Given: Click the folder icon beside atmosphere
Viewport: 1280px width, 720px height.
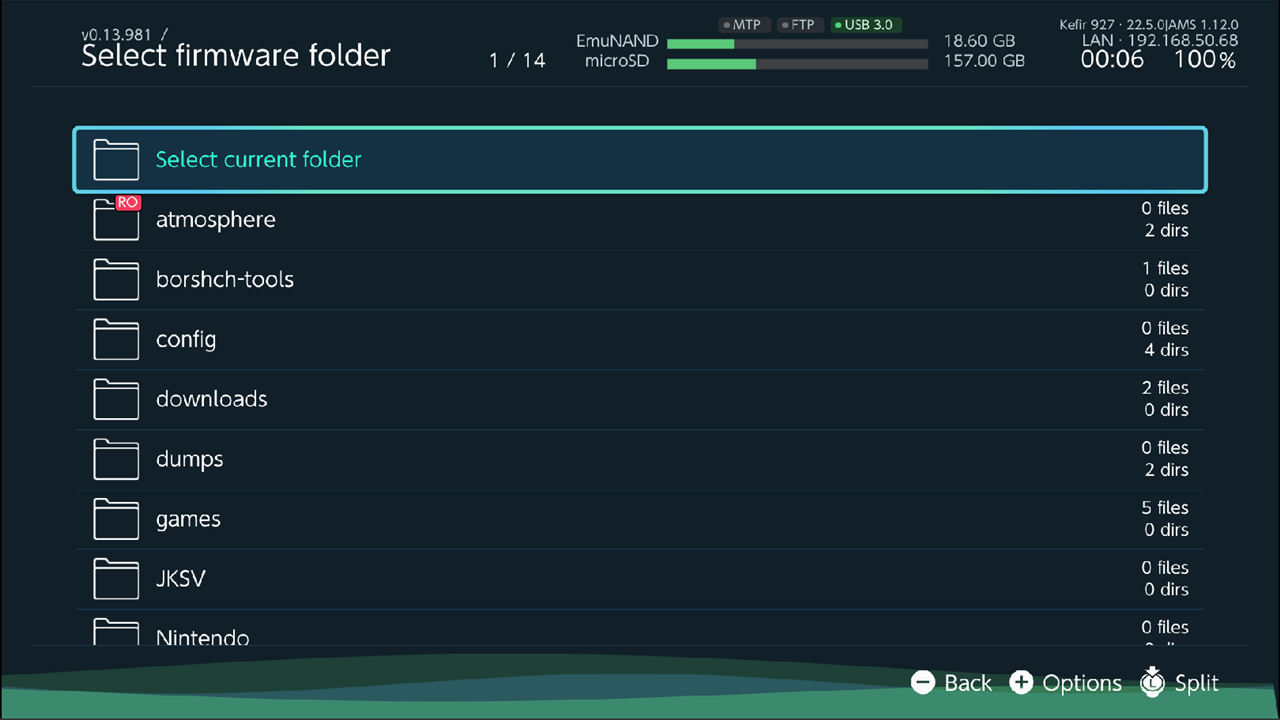Looking at the screenshot, I should point(116,219).
